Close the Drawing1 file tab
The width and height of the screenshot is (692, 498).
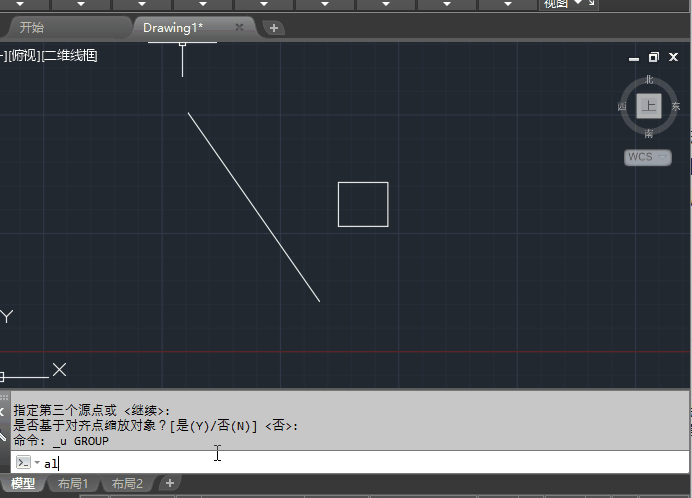pyautogui.click(x=239, y=28)
